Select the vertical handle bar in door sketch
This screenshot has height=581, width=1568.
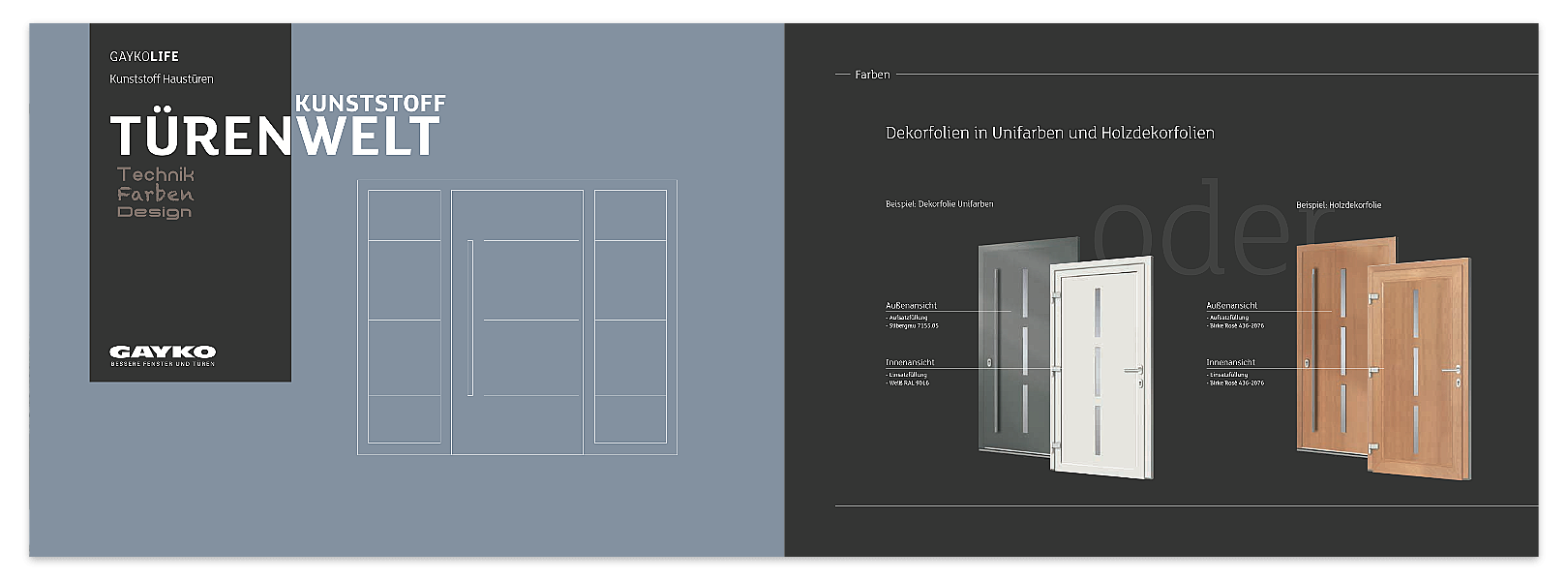pyautogui.click(x=470, y=318)
